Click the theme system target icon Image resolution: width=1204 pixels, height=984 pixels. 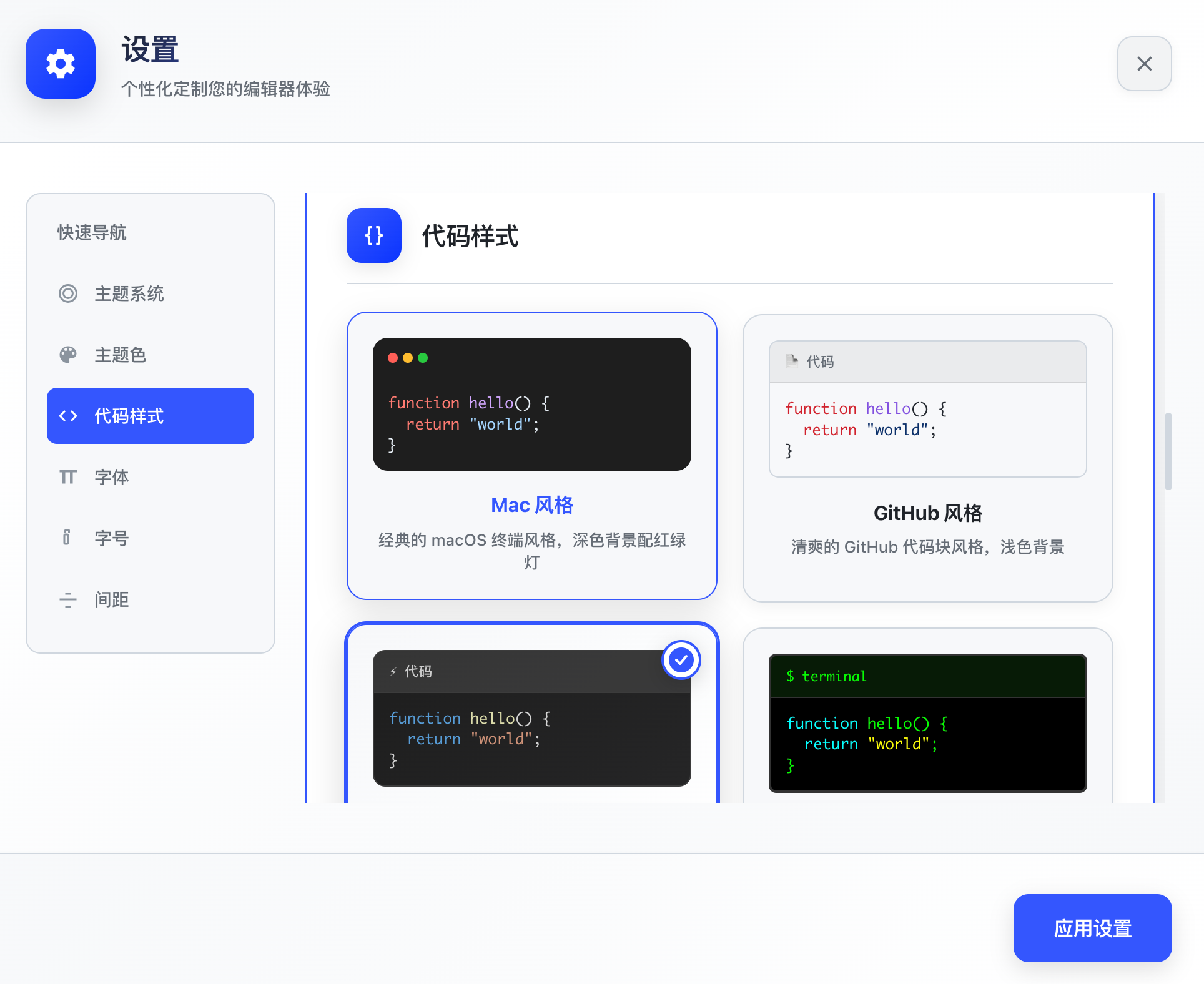68,293
